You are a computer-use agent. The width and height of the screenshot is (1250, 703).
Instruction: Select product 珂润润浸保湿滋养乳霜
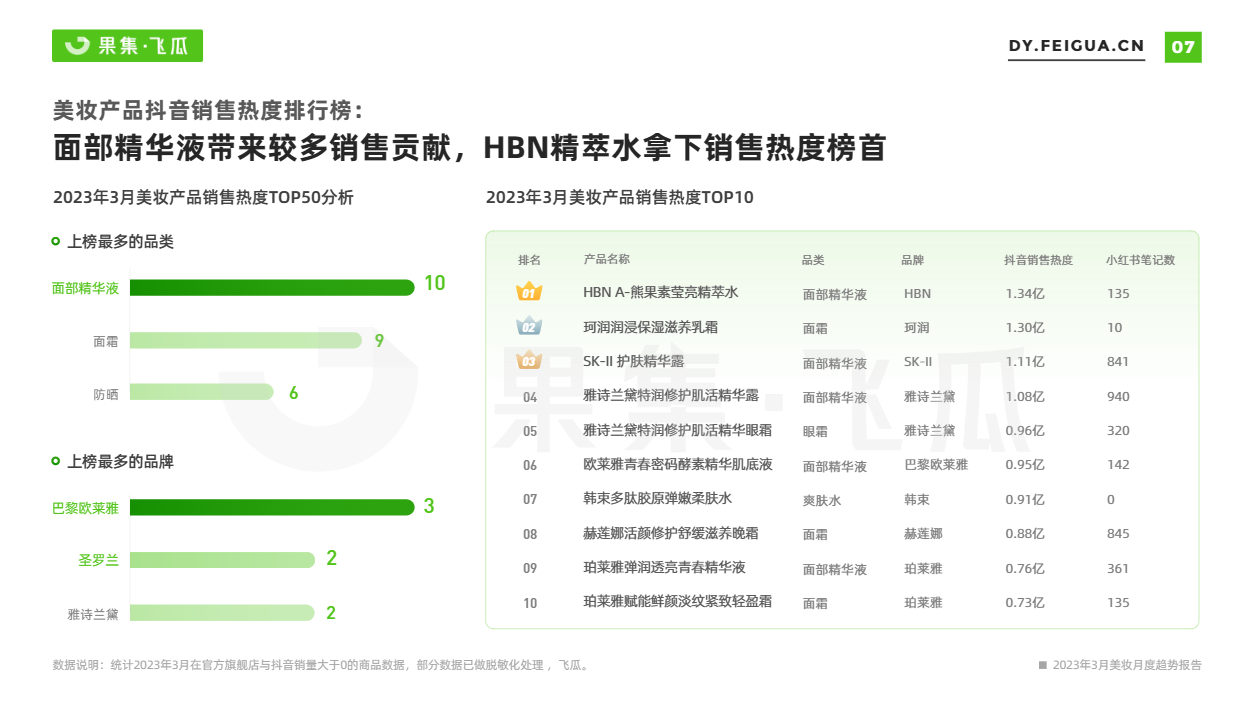pos(650,327)
